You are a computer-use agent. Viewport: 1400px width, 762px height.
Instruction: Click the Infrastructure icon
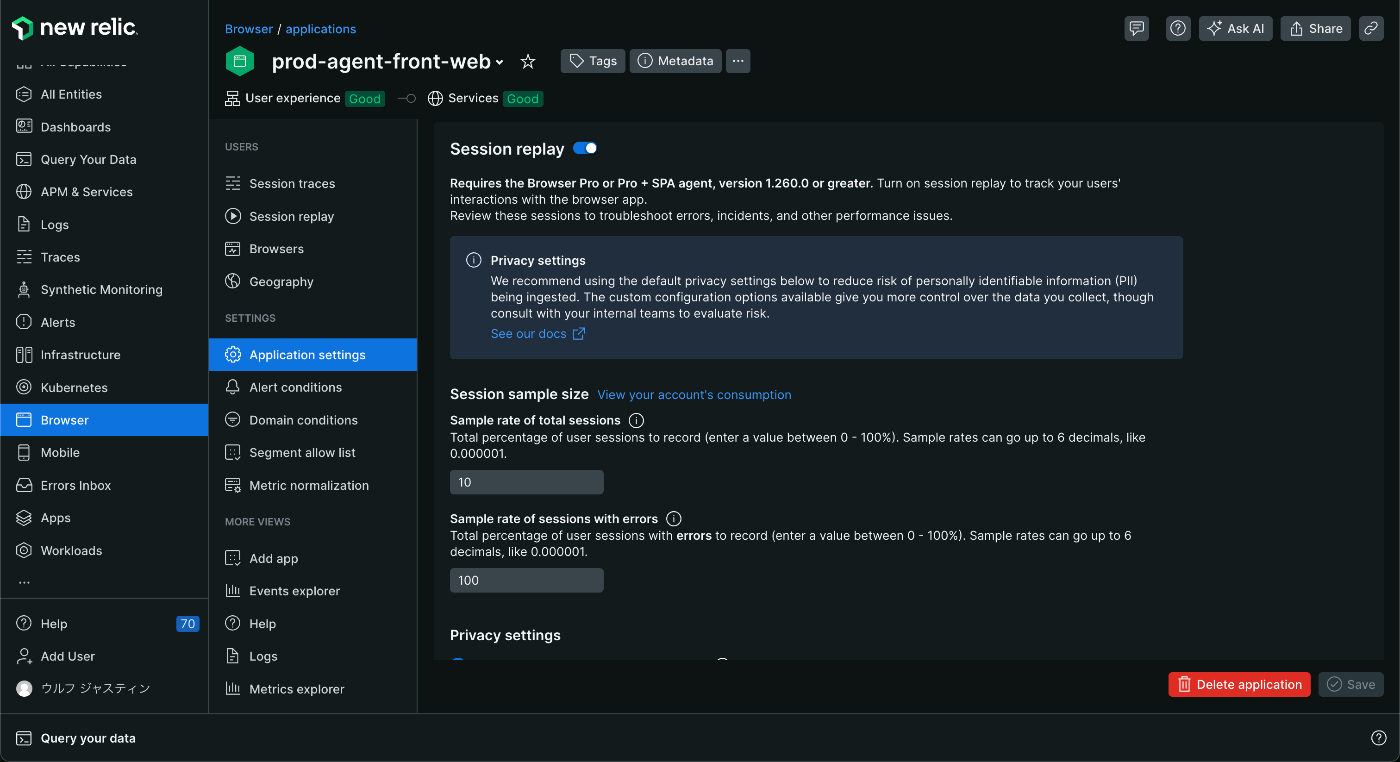[x=24, y=355]
